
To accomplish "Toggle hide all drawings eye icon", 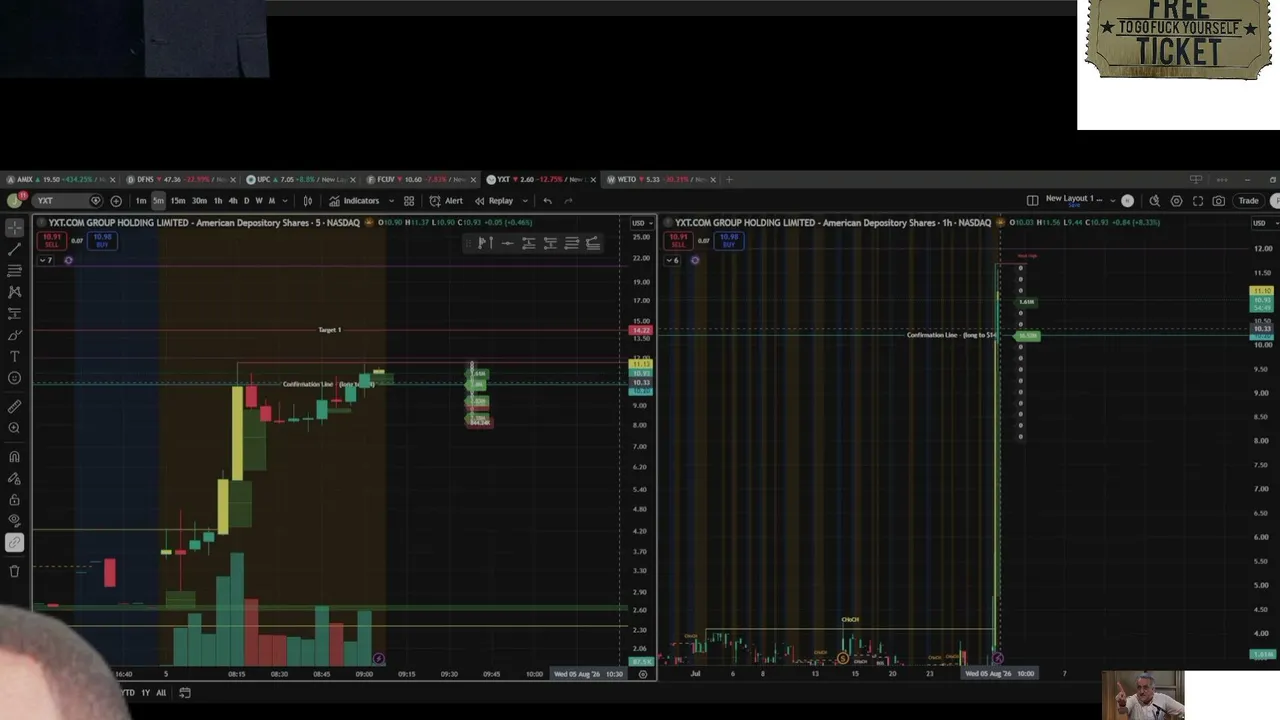I will pyautogui.click(x=14, y=521).
